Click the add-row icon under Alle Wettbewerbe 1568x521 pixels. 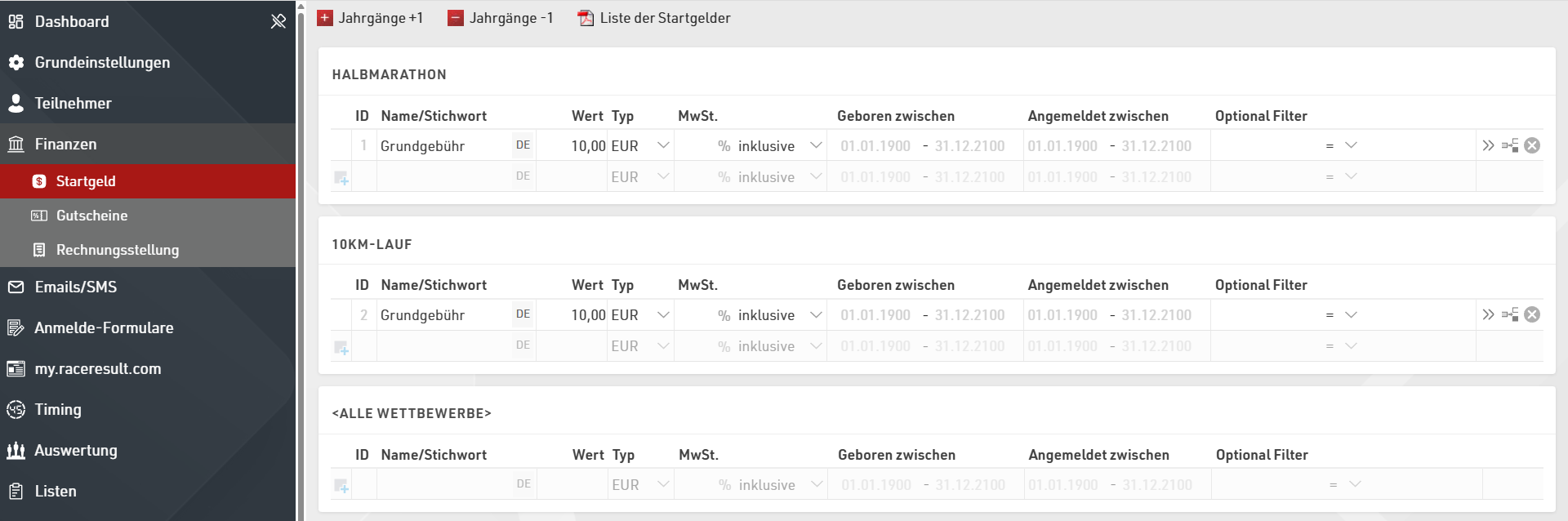pyautogui.click(x=341, y=486)
